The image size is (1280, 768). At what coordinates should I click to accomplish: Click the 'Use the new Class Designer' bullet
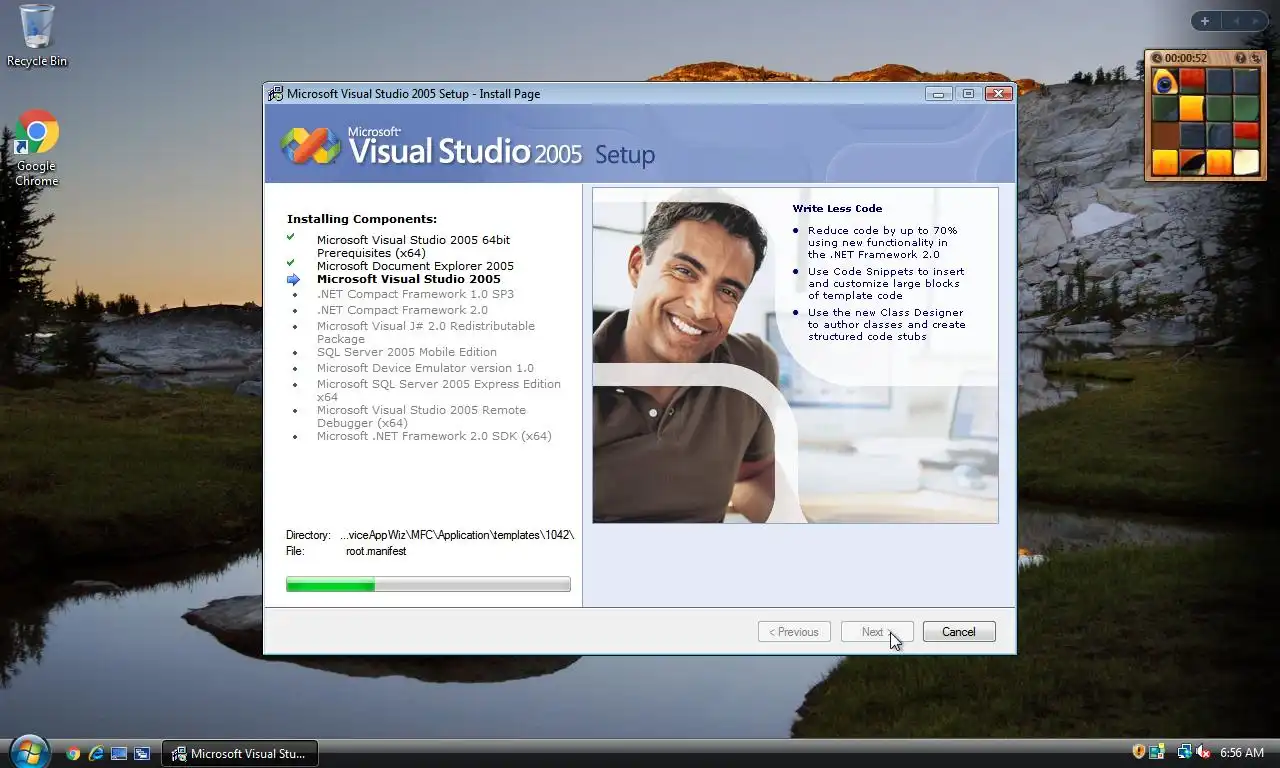[x=886, y=325]
